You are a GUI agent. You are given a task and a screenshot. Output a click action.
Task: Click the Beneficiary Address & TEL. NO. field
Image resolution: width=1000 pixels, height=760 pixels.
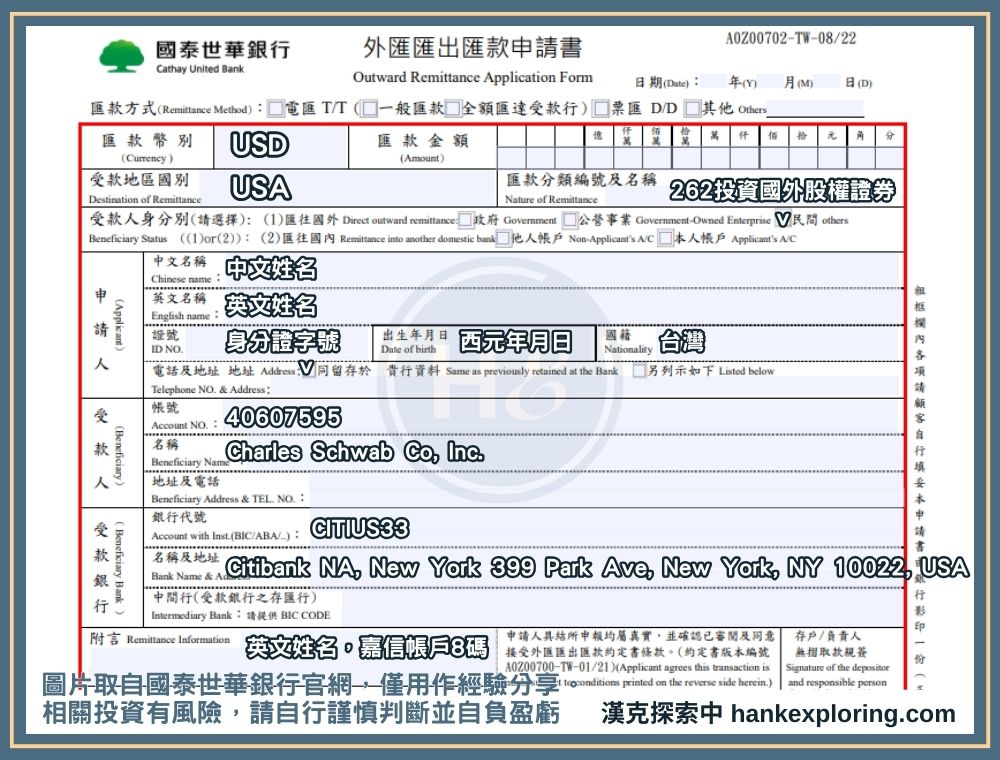pos(606,490)
